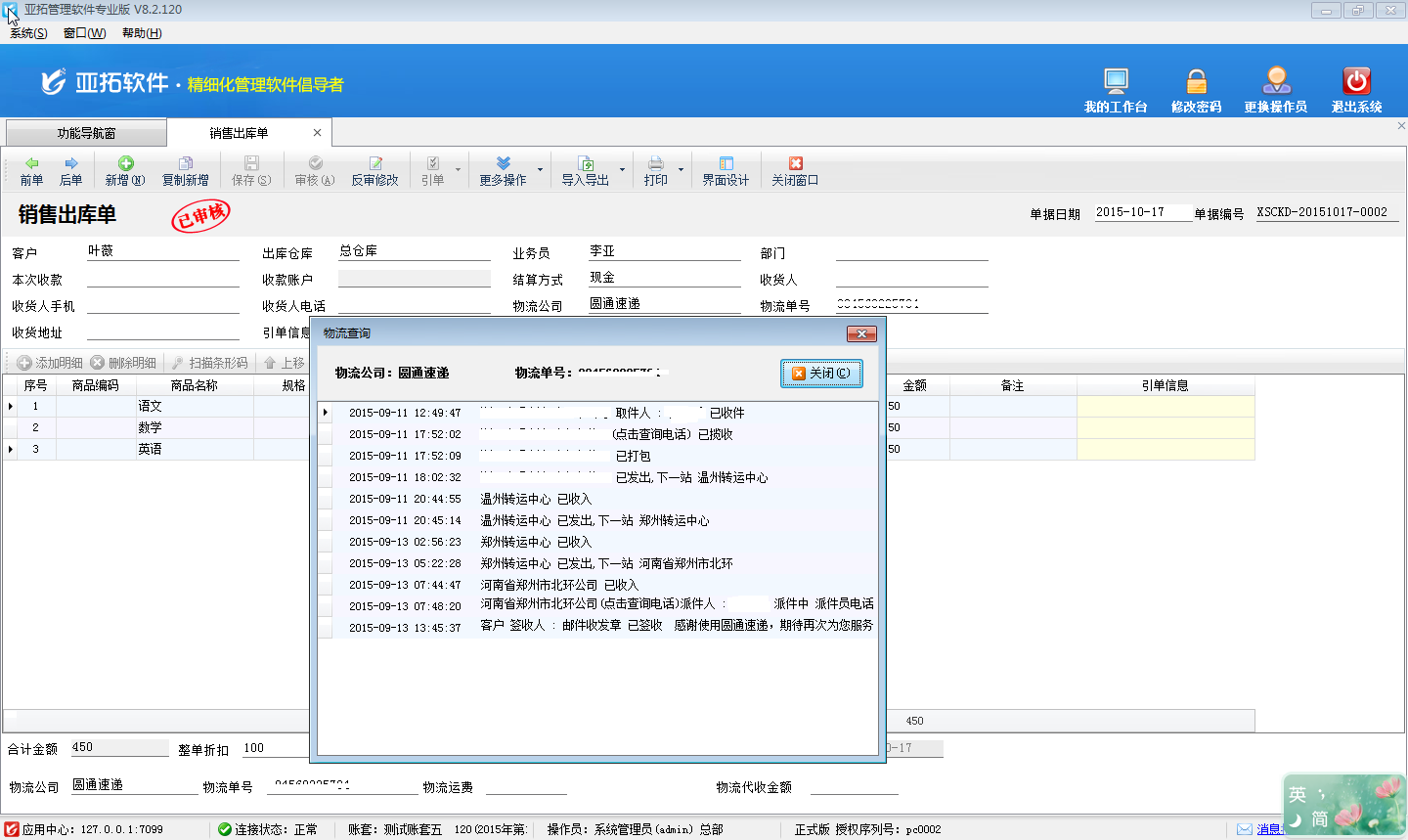This screenshot has width=1408, height=840.
Task: Click 关闭窗口 close window toolbar button
Action: (794, 170)
